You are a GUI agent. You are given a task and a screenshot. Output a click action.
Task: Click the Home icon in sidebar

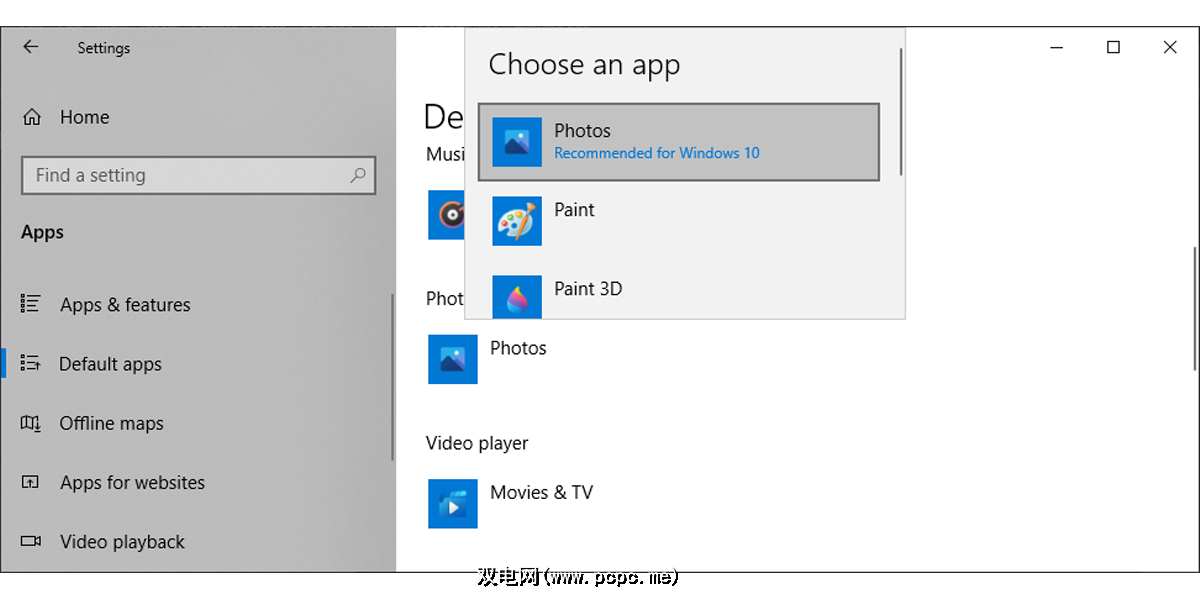click(x=32, y=117)
